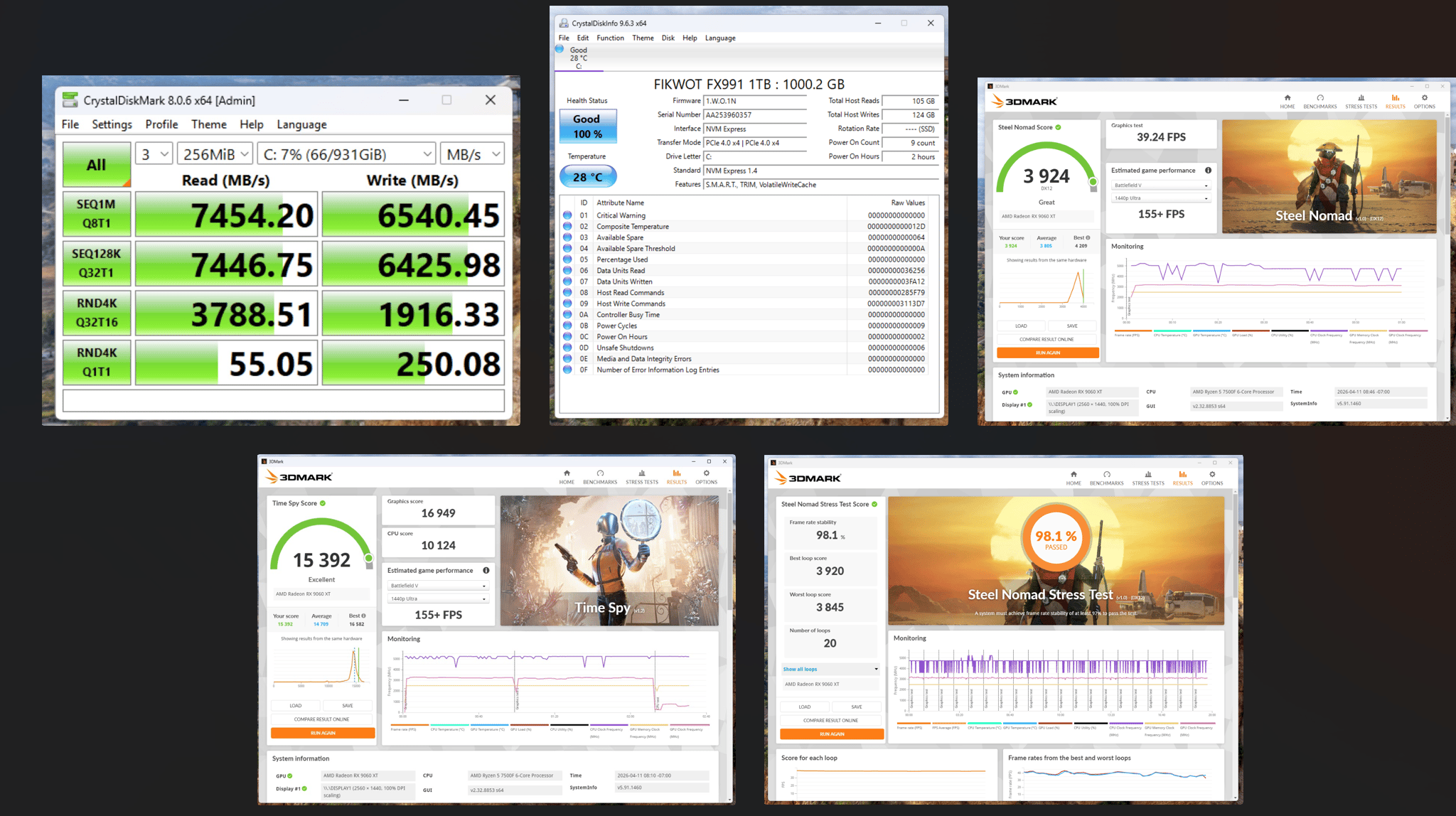This screenshot has height=816, width=1456.
Task: Click the Serial Number field AA253960357
Action: tap(754, 115)
